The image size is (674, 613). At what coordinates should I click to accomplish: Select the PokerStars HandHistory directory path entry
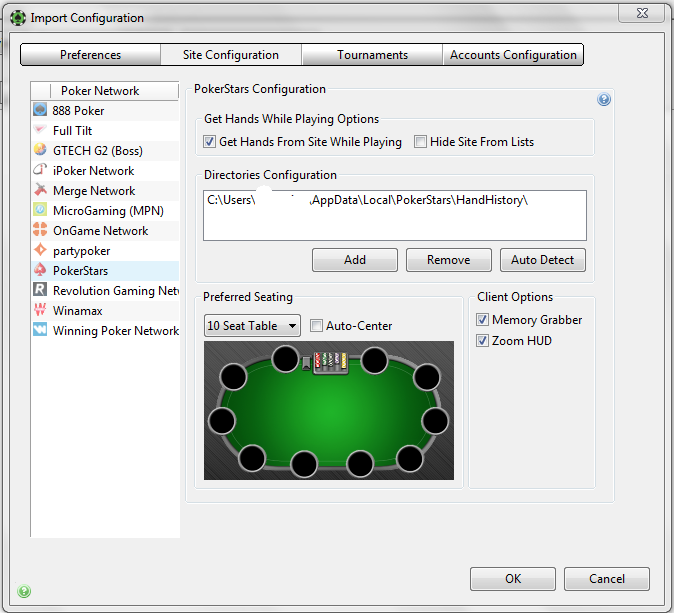368,200
